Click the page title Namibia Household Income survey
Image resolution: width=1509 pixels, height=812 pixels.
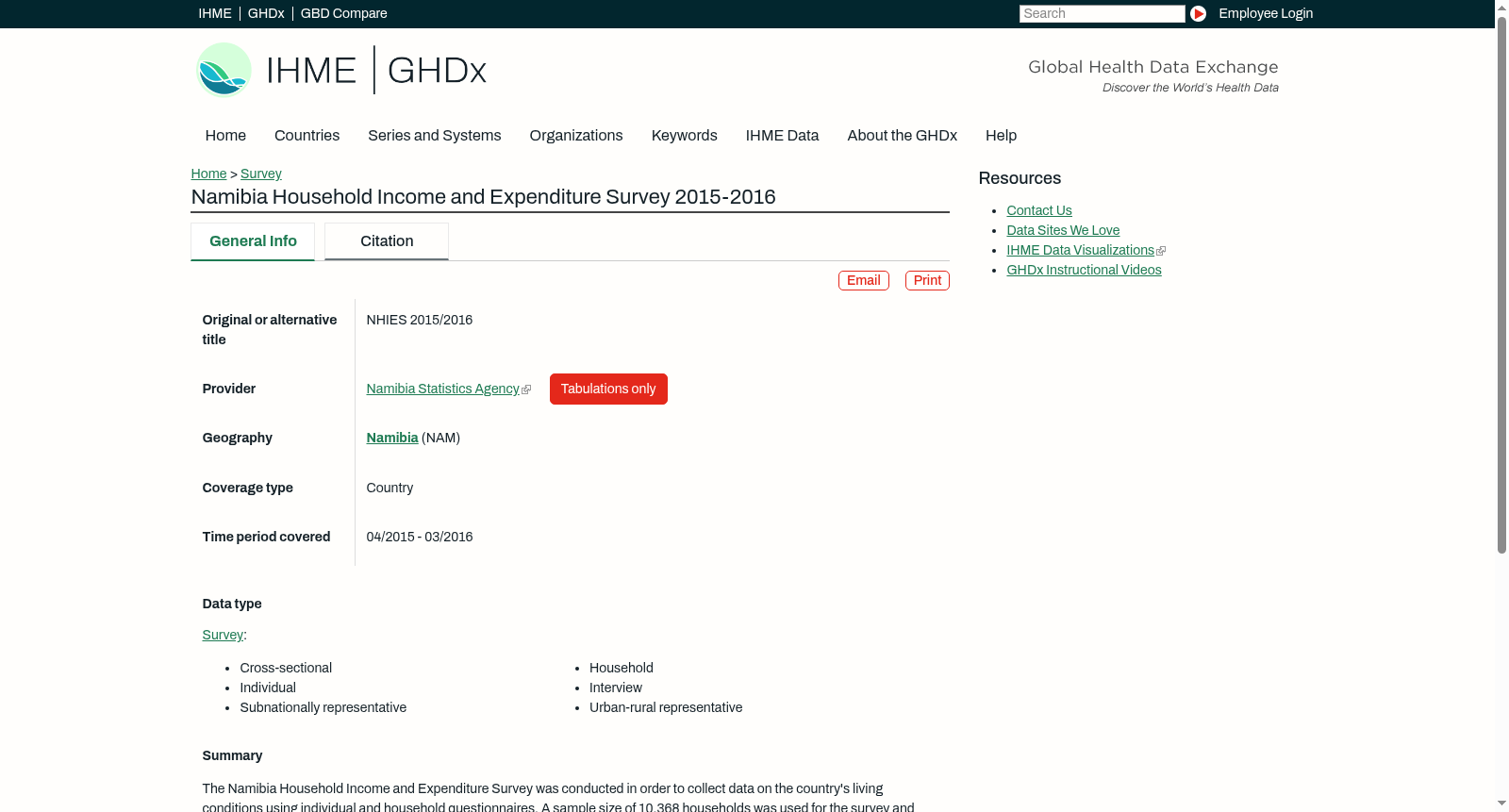483,197
